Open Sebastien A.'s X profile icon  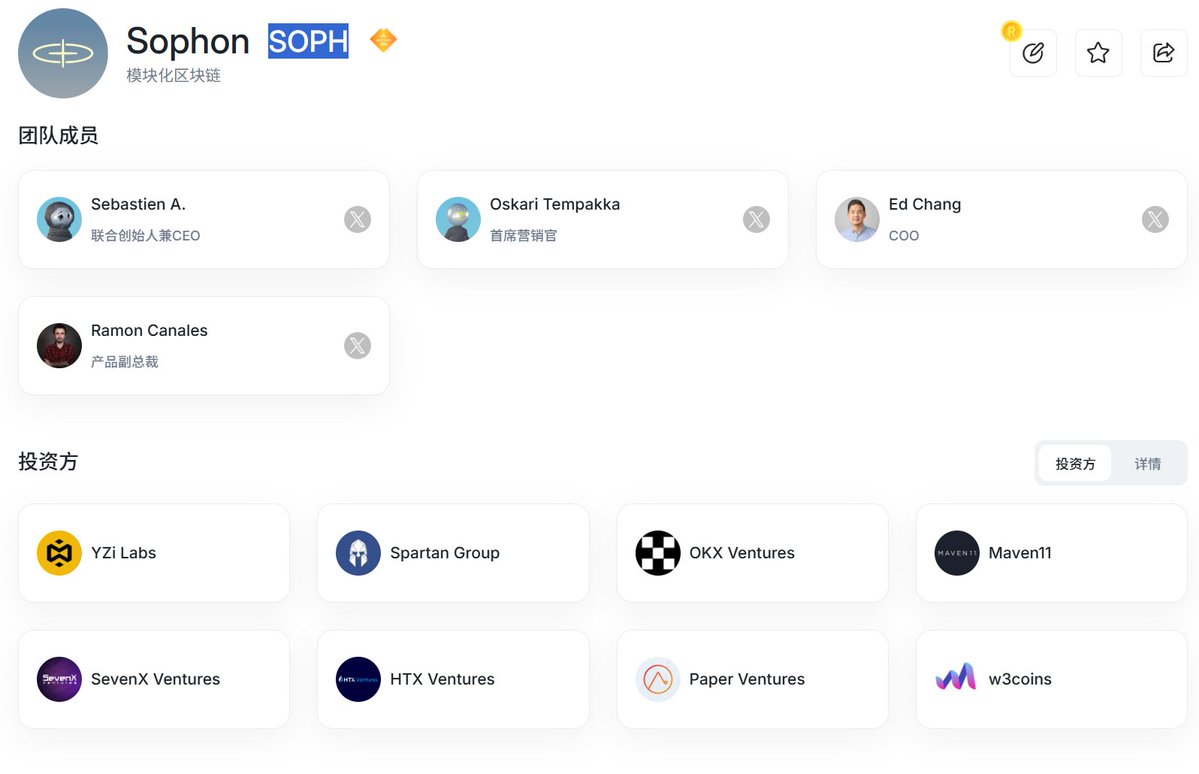pyautogui.click(x=357, y=219)
